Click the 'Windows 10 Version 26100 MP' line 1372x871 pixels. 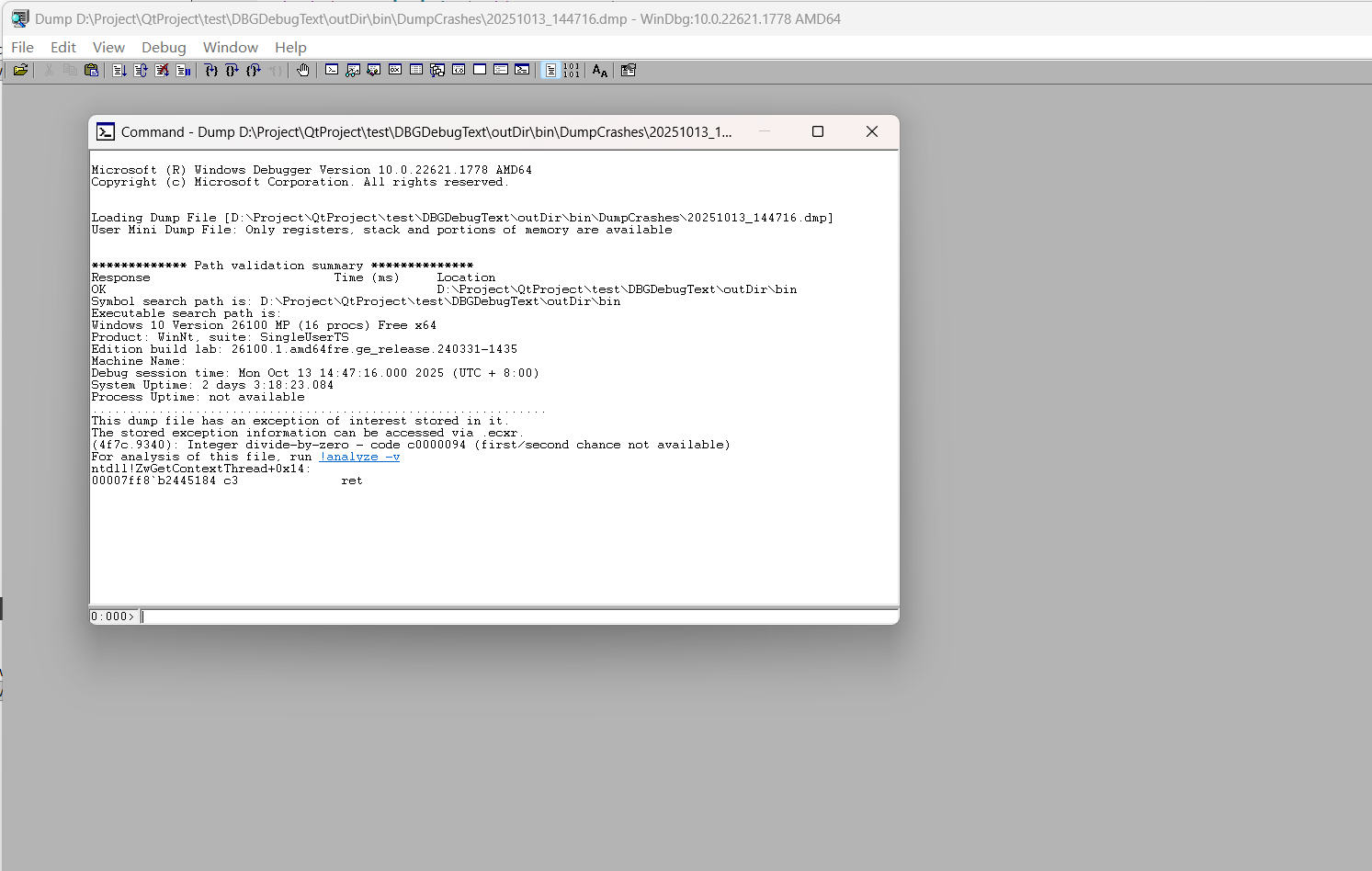pos(264,325)
